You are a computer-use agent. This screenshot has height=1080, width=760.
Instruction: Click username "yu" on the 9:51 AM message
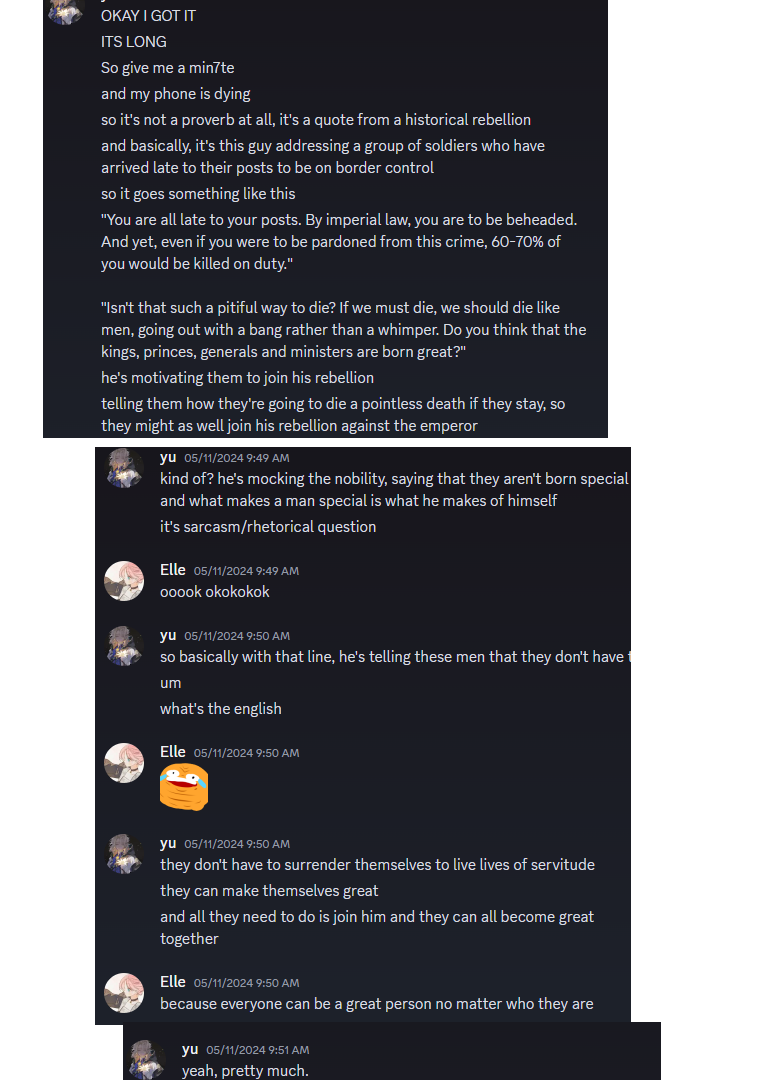[190, 1049]
